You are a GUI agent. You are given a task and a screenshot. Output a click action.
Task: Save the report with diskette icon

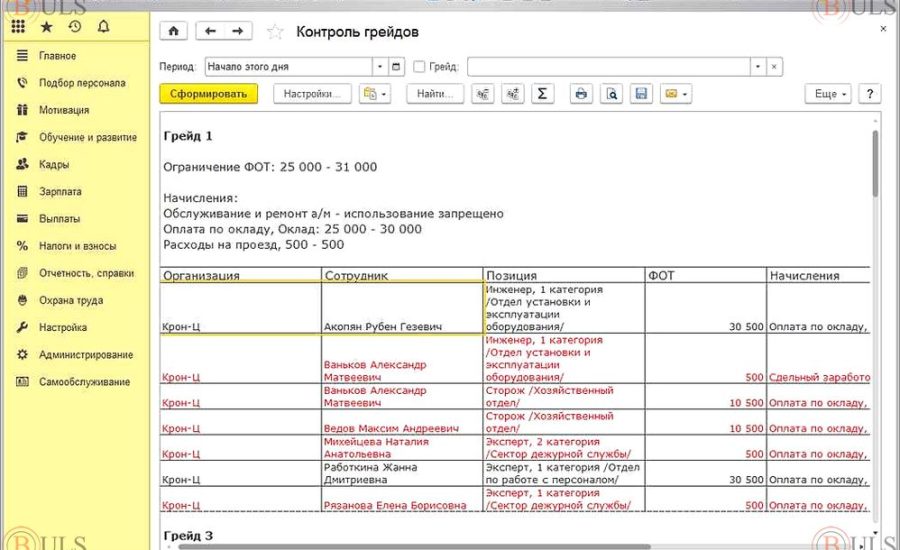click(641, 94)
